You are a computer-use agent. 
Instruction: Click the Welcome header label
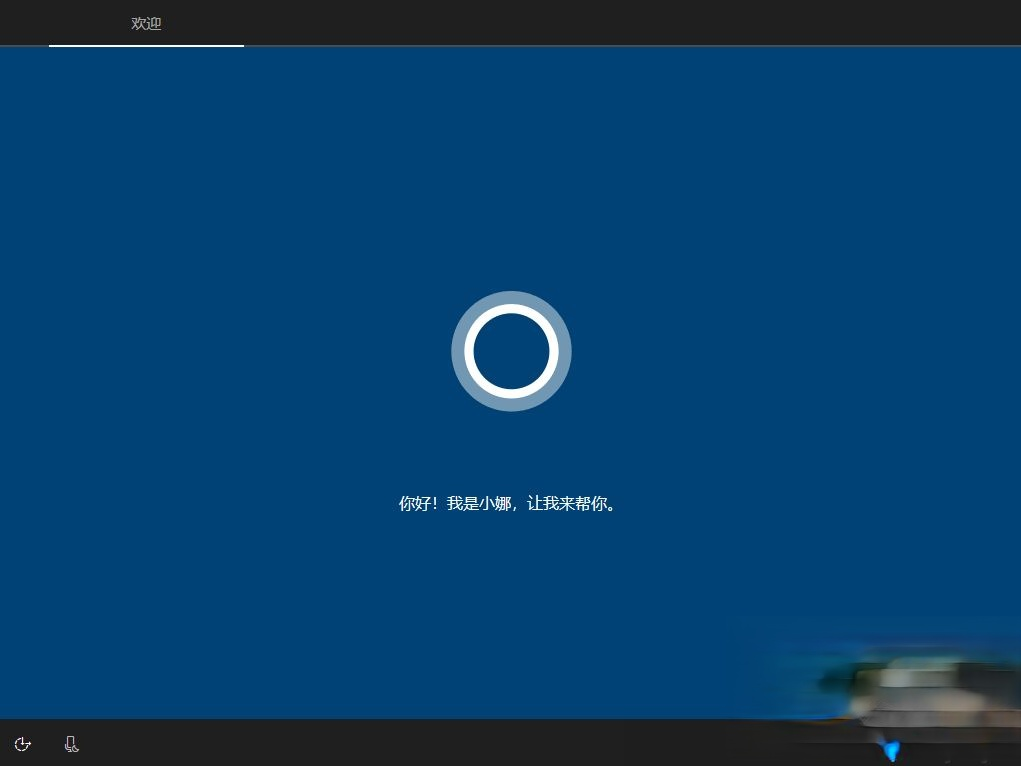146,23
